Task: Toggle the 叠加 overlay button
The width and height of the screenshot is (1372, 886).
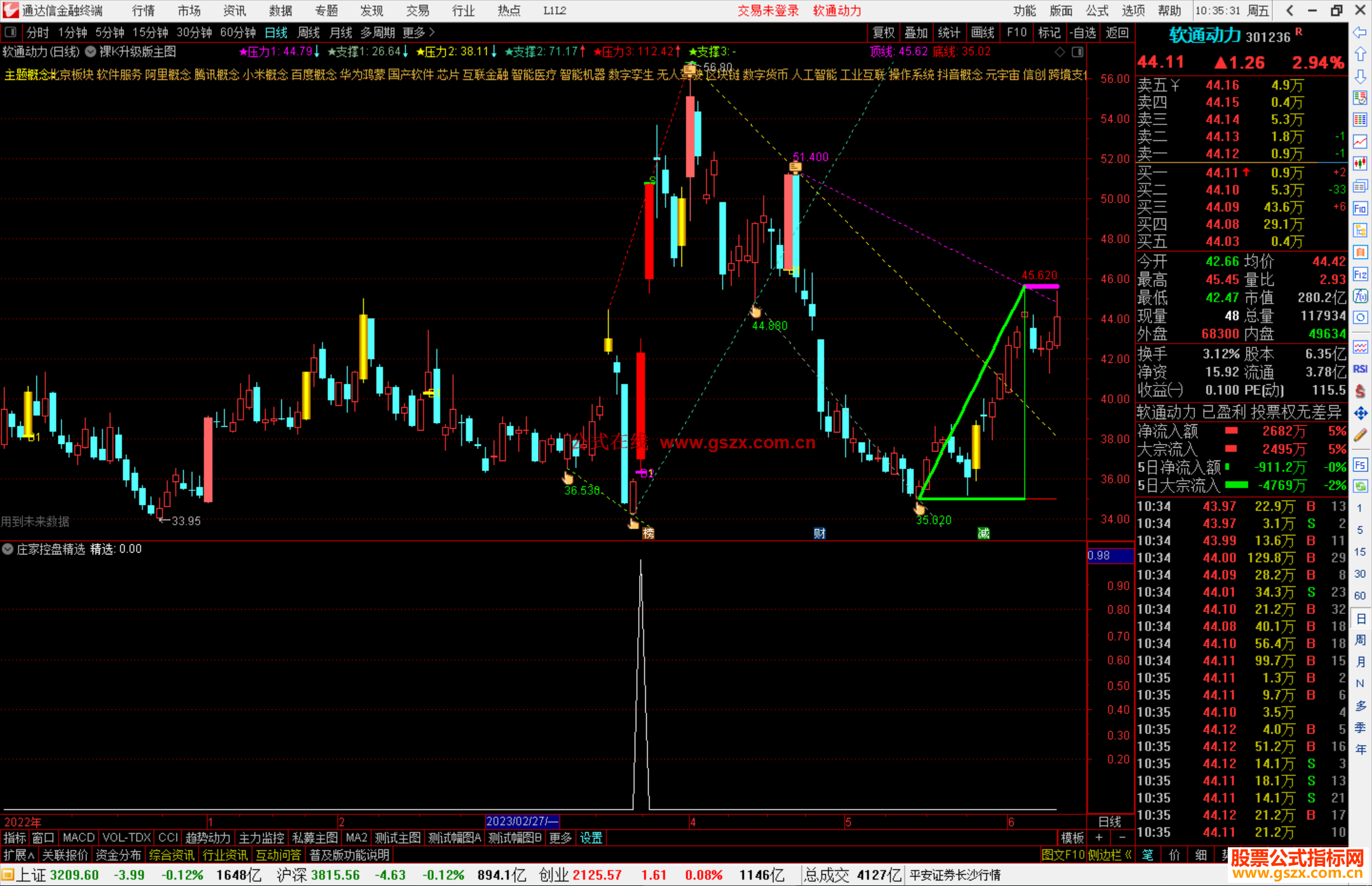Action: 916,32
